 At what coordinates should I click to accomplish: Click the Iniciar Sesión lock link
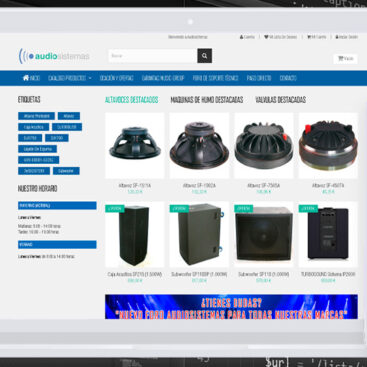[346, 37]
